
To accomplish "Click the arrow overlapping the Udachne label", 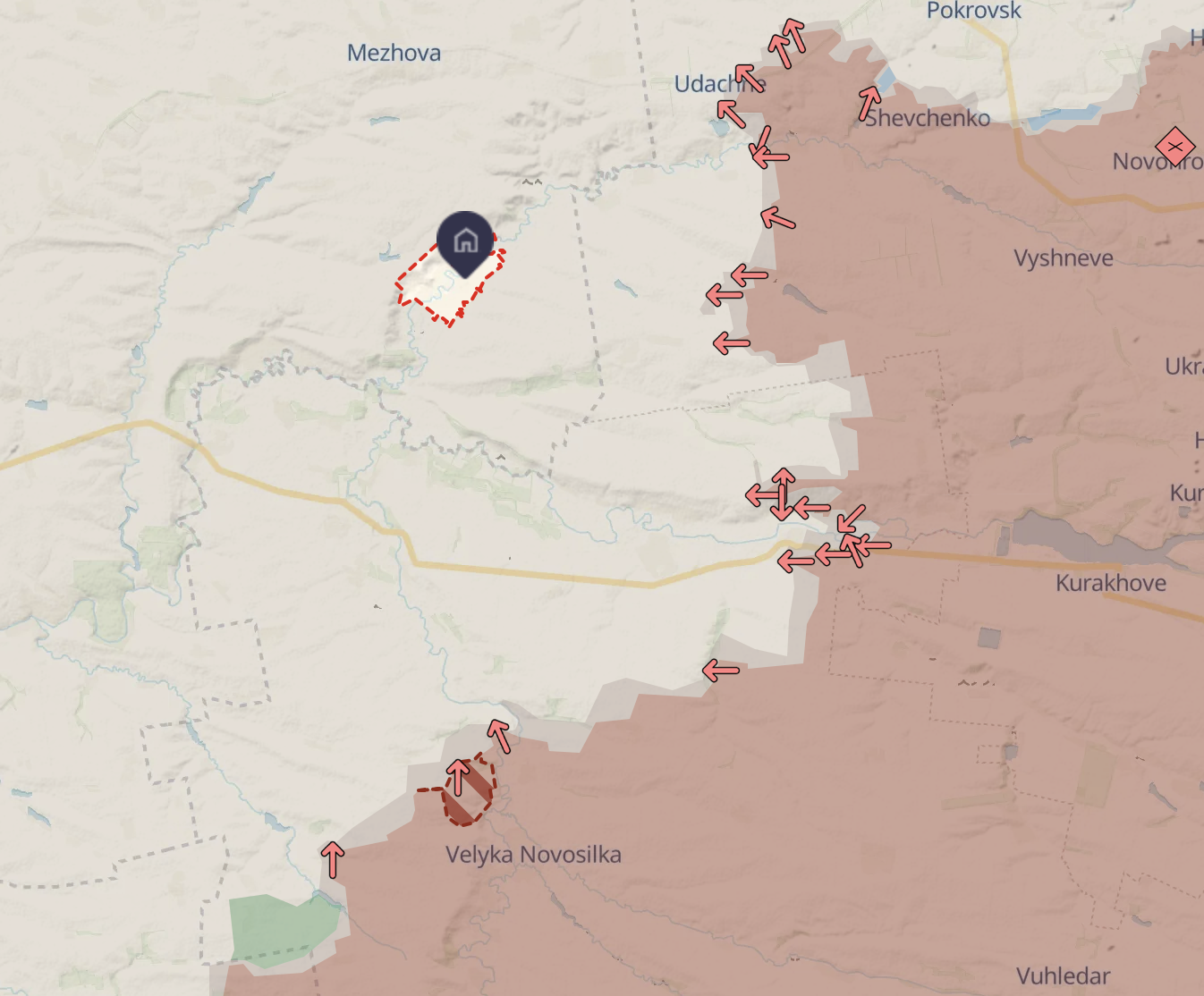I will (750, 78).
